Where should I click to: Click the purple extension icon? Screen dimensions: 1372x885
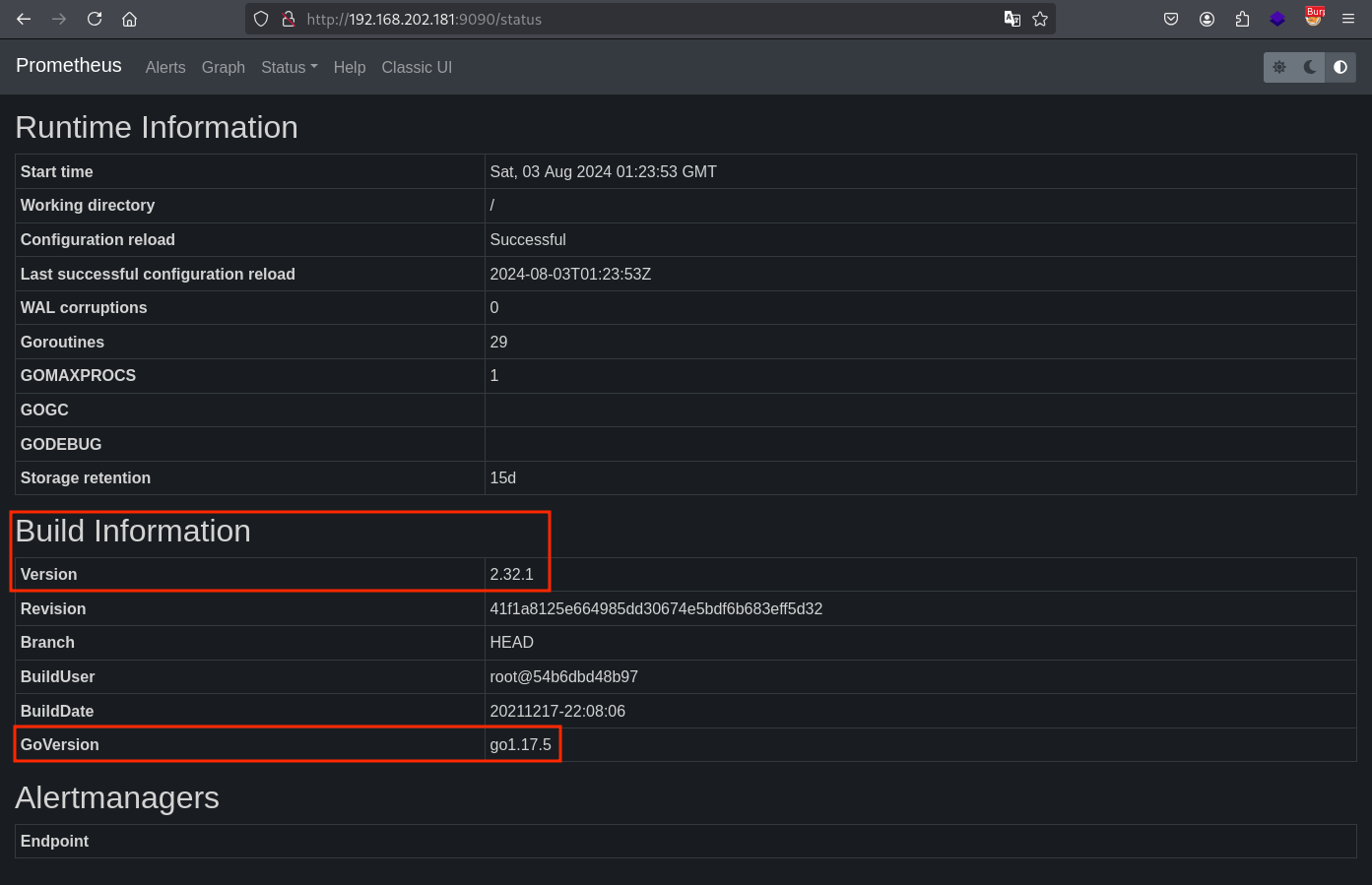[x=1277, y=19]
